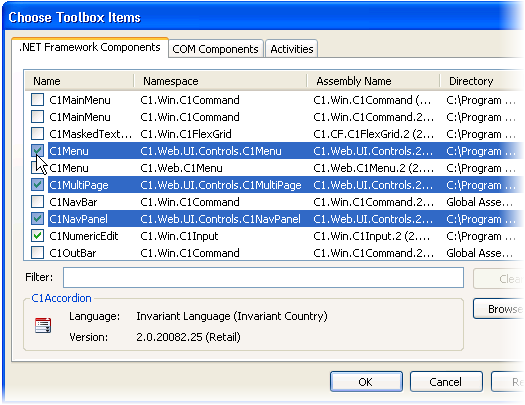
Task: Click the C1Accordion group label
Action: tap(61, 298)
